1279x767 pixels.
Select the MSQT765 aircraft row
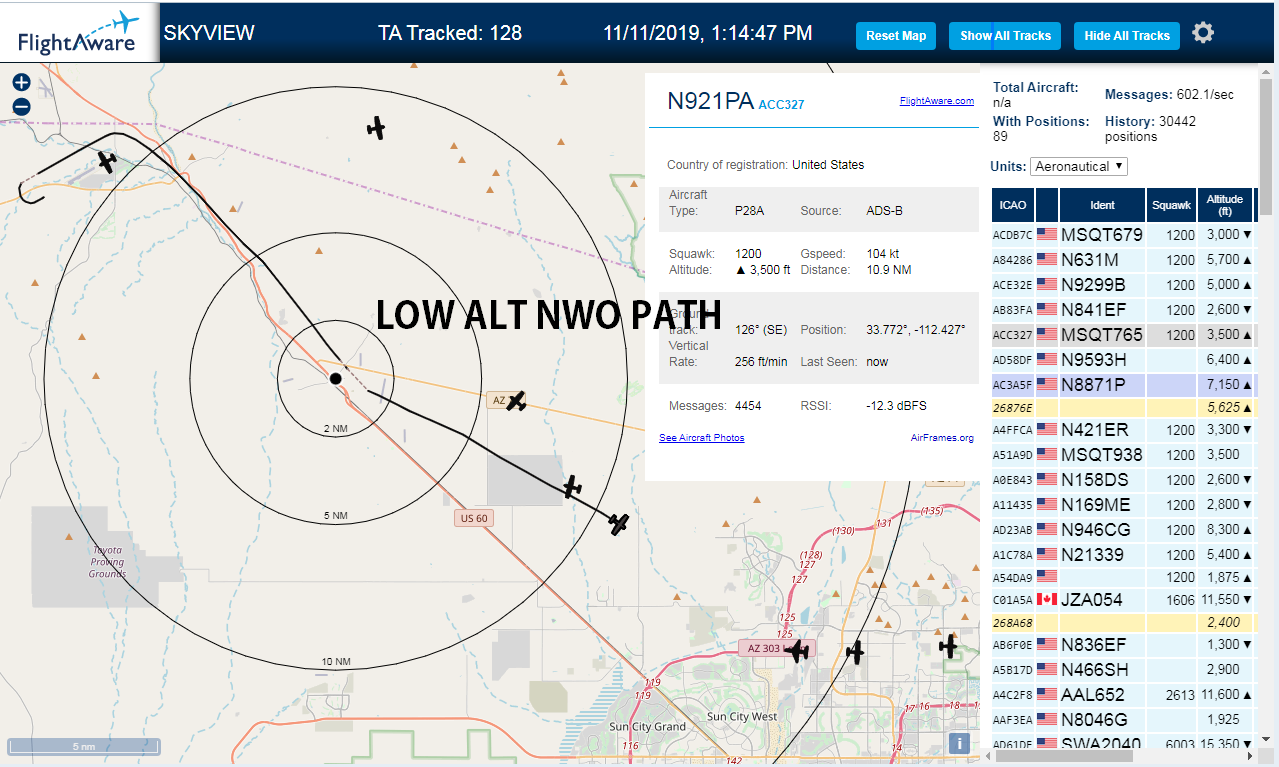[1123, 335]
